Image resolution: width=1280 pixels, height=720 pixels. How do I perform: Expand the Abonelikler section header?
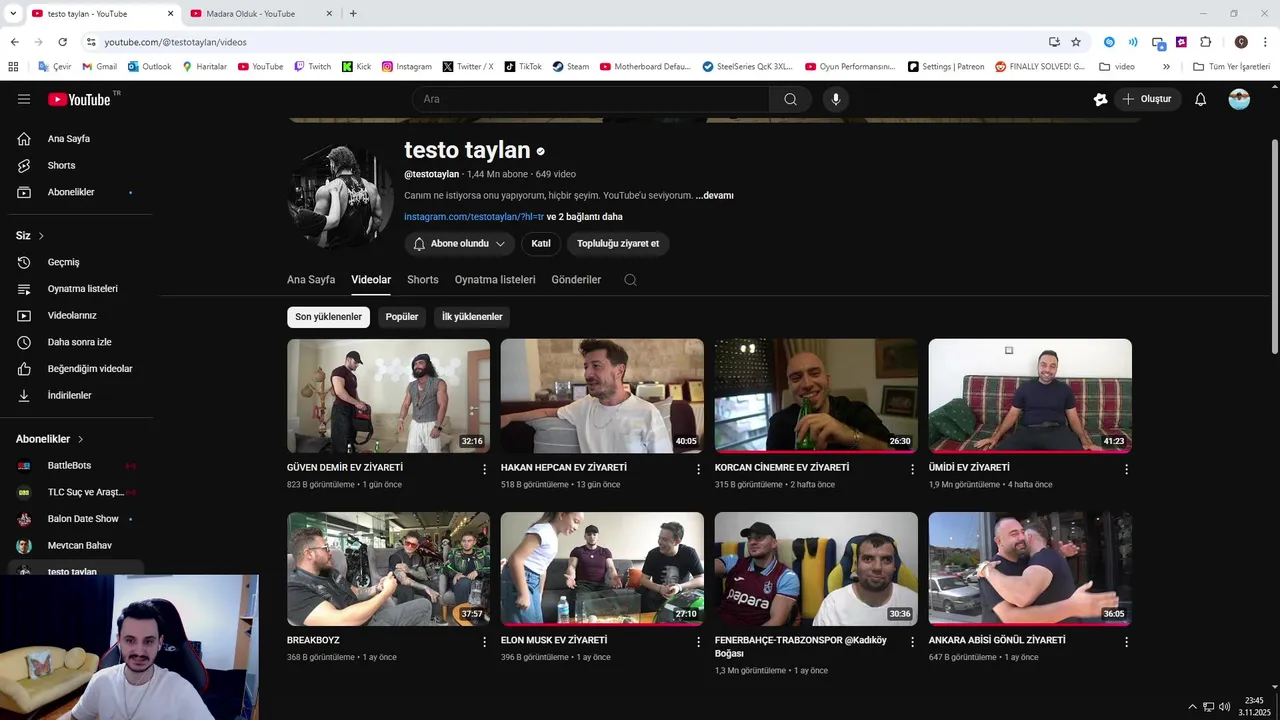pos(50,439)
